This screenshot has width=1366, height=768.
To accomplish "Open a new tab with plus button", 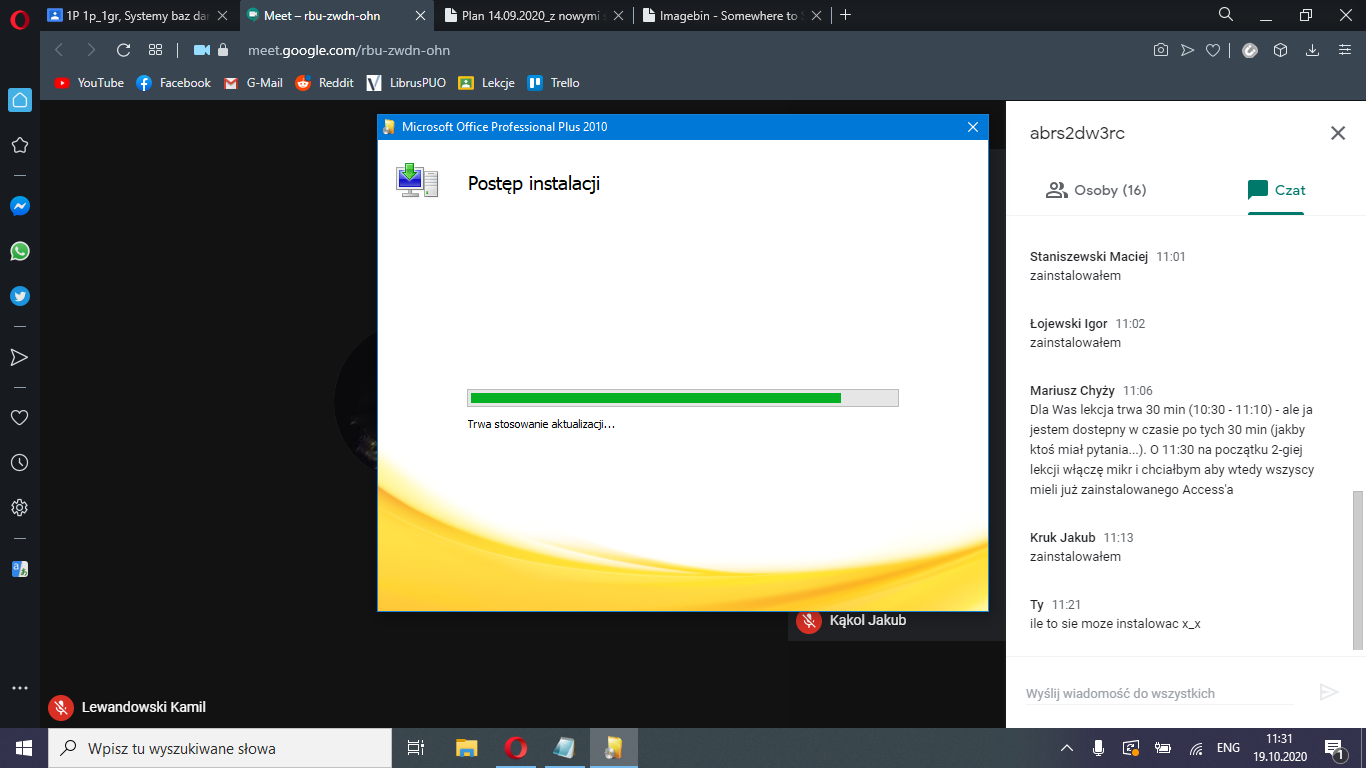I will coord(846,14).
